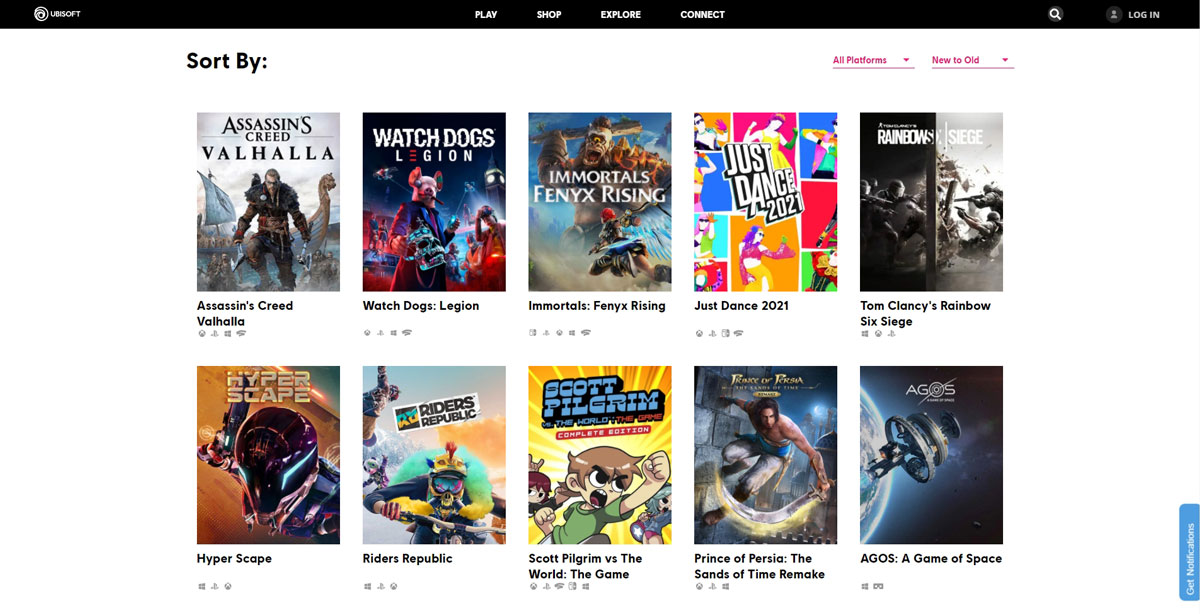Click the PlayStation icon under Rainbow Six Siege

click(x=891, y=334)
